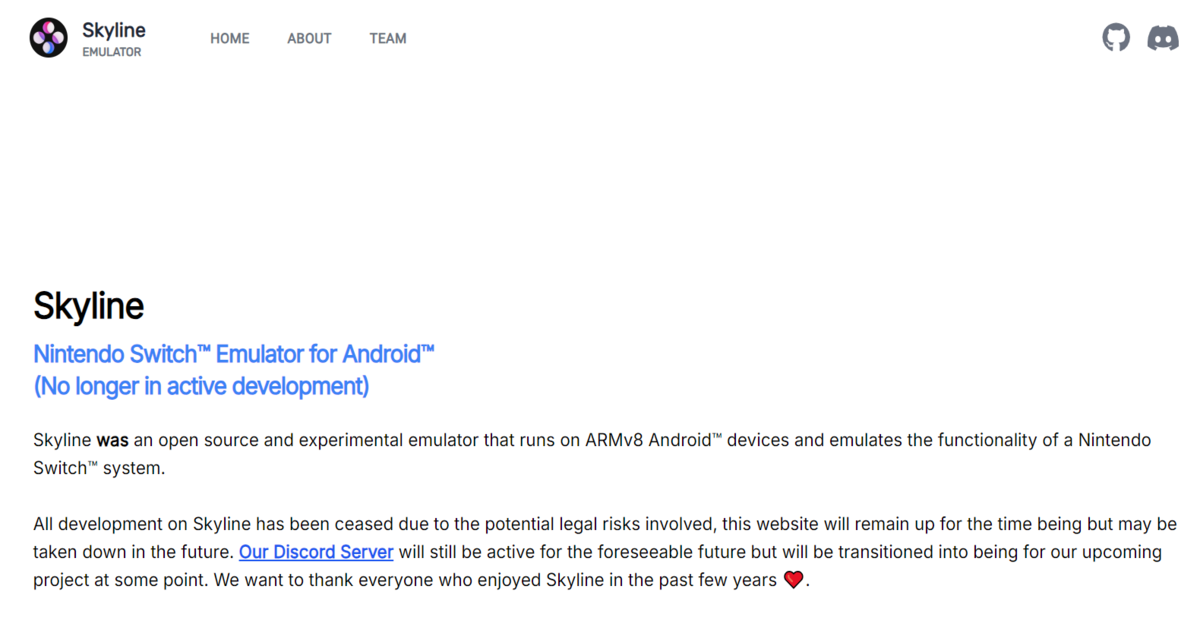
Task: Click "(No longer in active development)" text
Action: click(x=201, y=386)
